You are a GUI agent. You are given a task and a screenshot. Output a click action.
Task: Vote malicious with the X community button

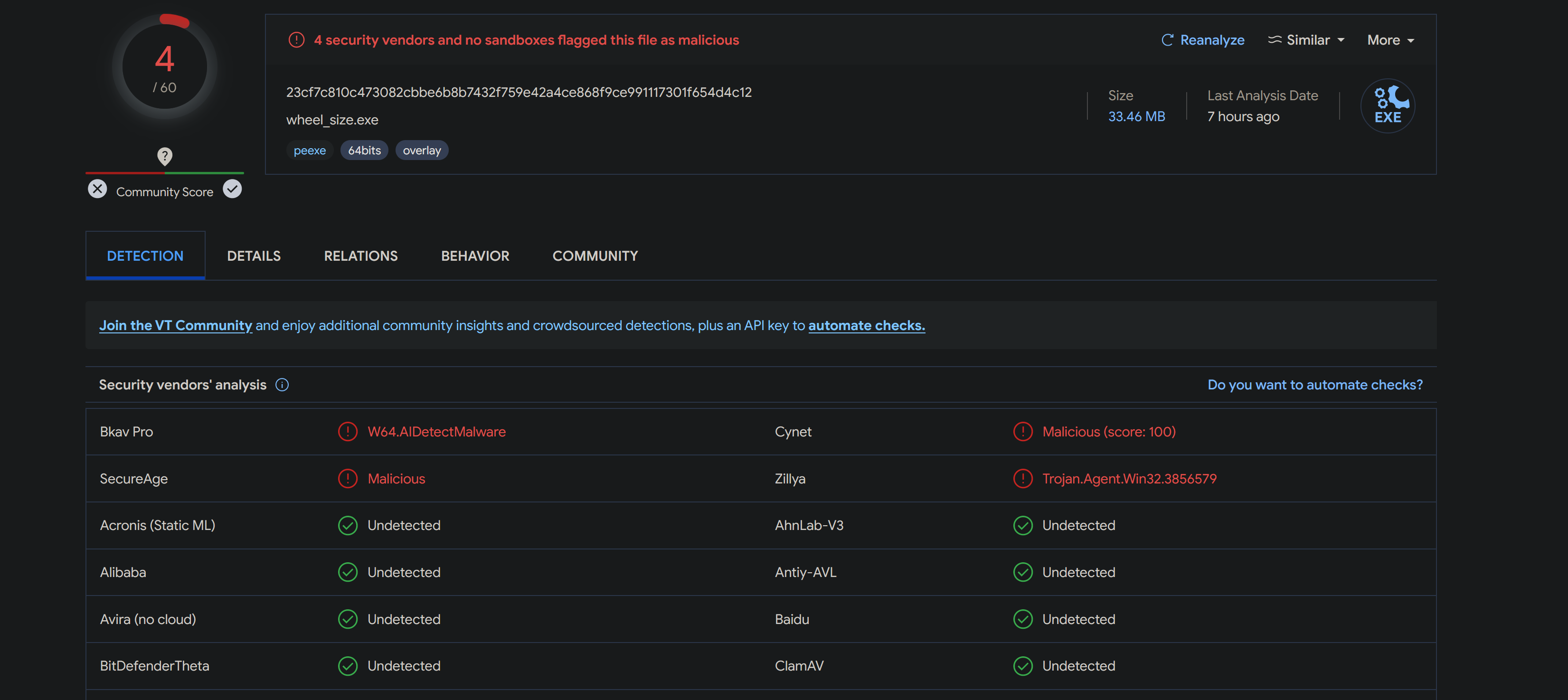97,189
